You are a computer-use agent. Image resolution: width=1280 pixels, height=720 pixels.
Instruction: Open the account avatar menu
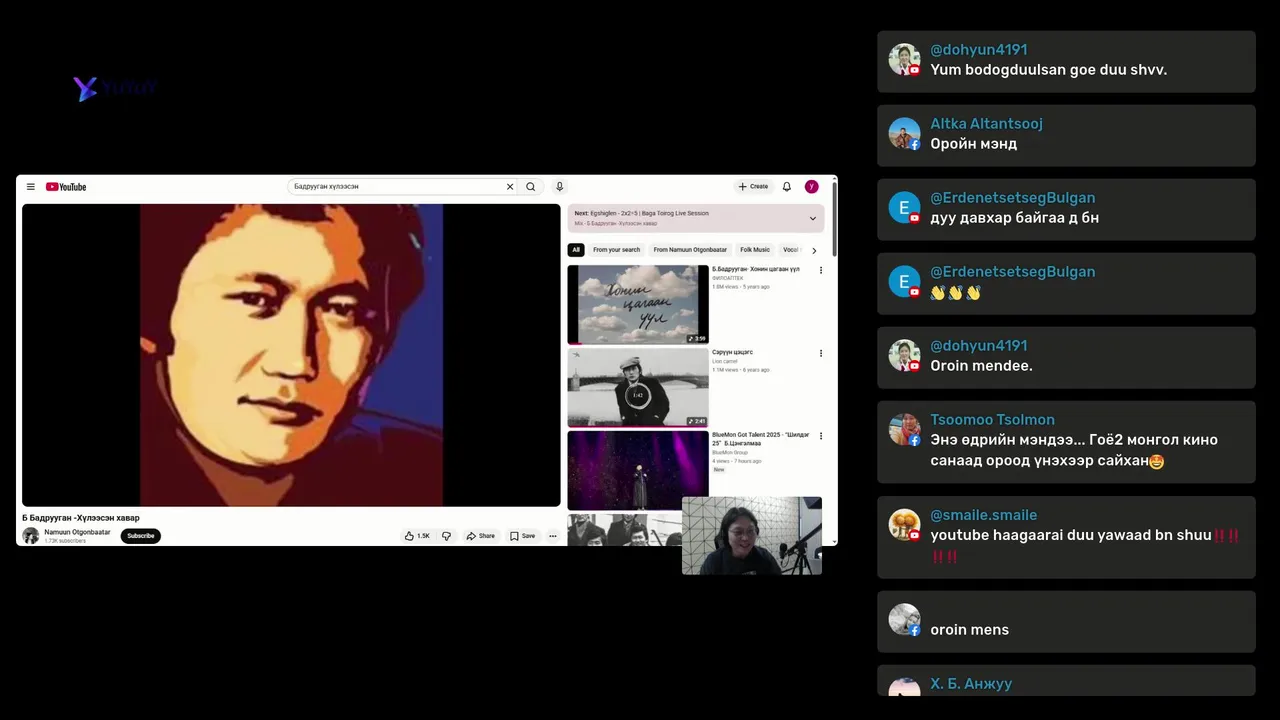812,187
